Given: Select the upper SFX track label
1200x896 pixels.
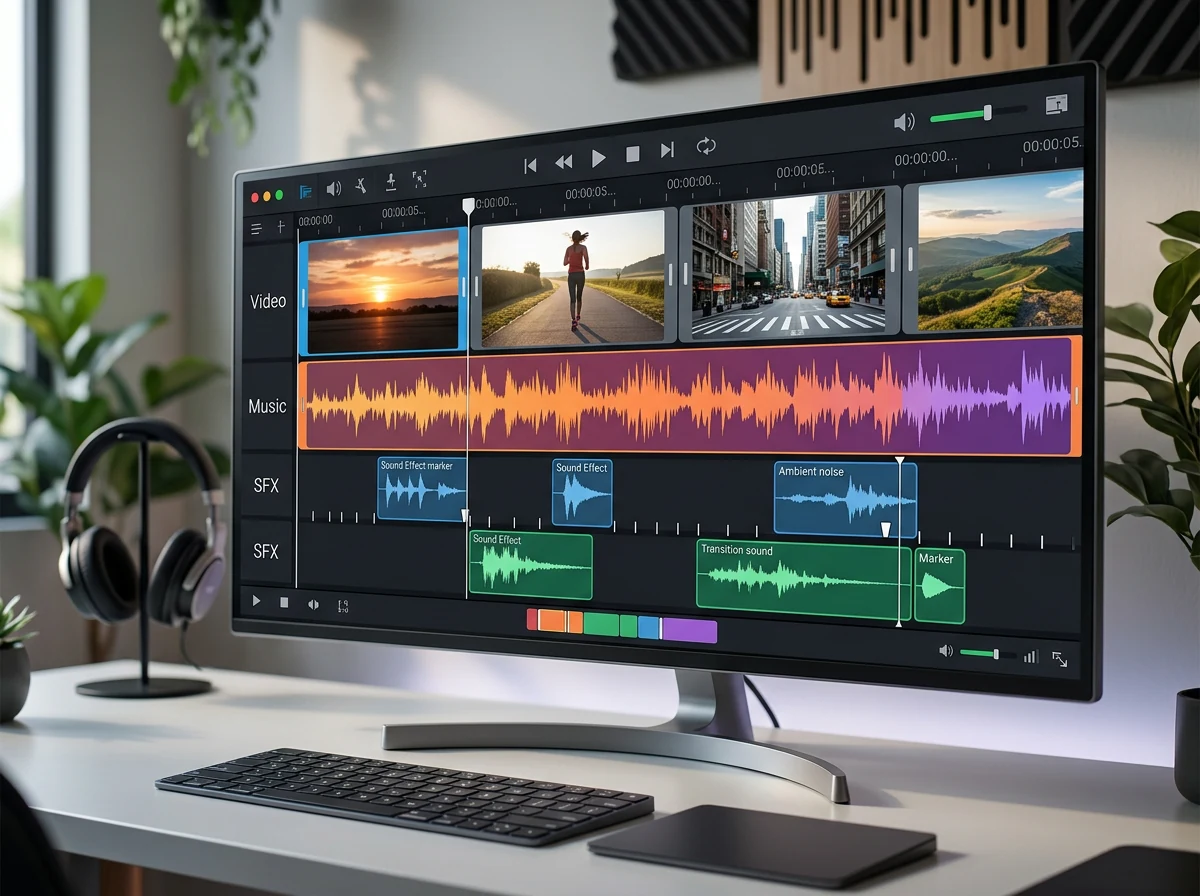Looking at the screenshot, I should click(x=266, y=486).
